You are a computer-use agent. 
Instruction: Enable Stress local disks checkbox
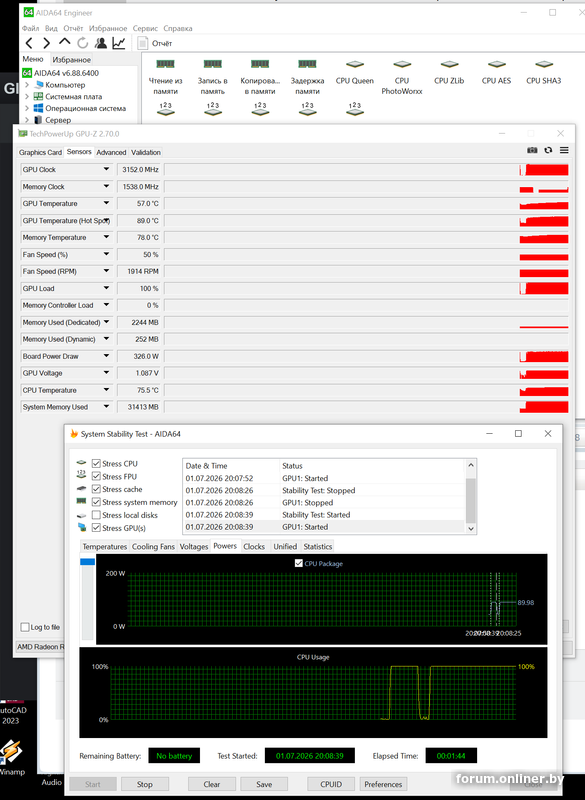point(96,515)
